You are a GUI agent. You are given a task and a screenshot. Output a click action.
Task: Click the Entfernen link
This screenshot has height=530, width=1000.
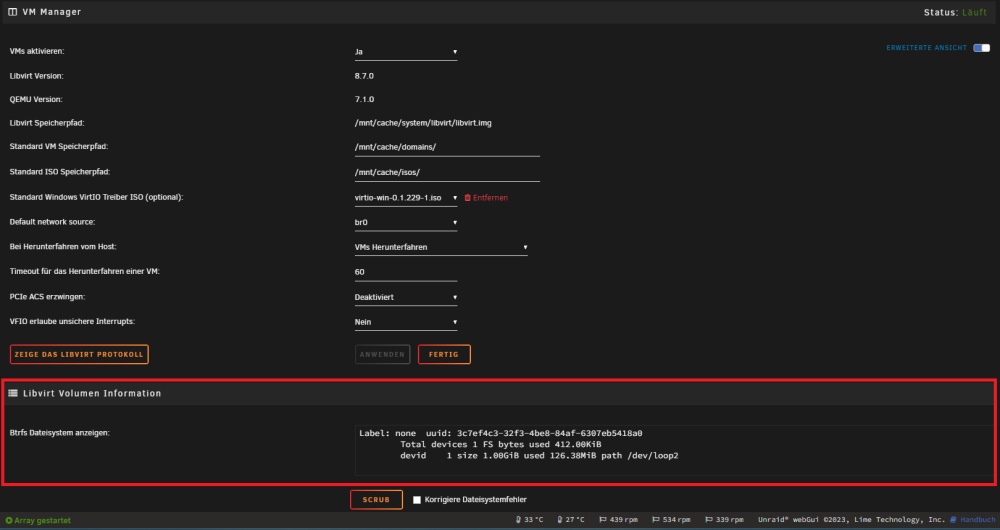coord(490,198)
